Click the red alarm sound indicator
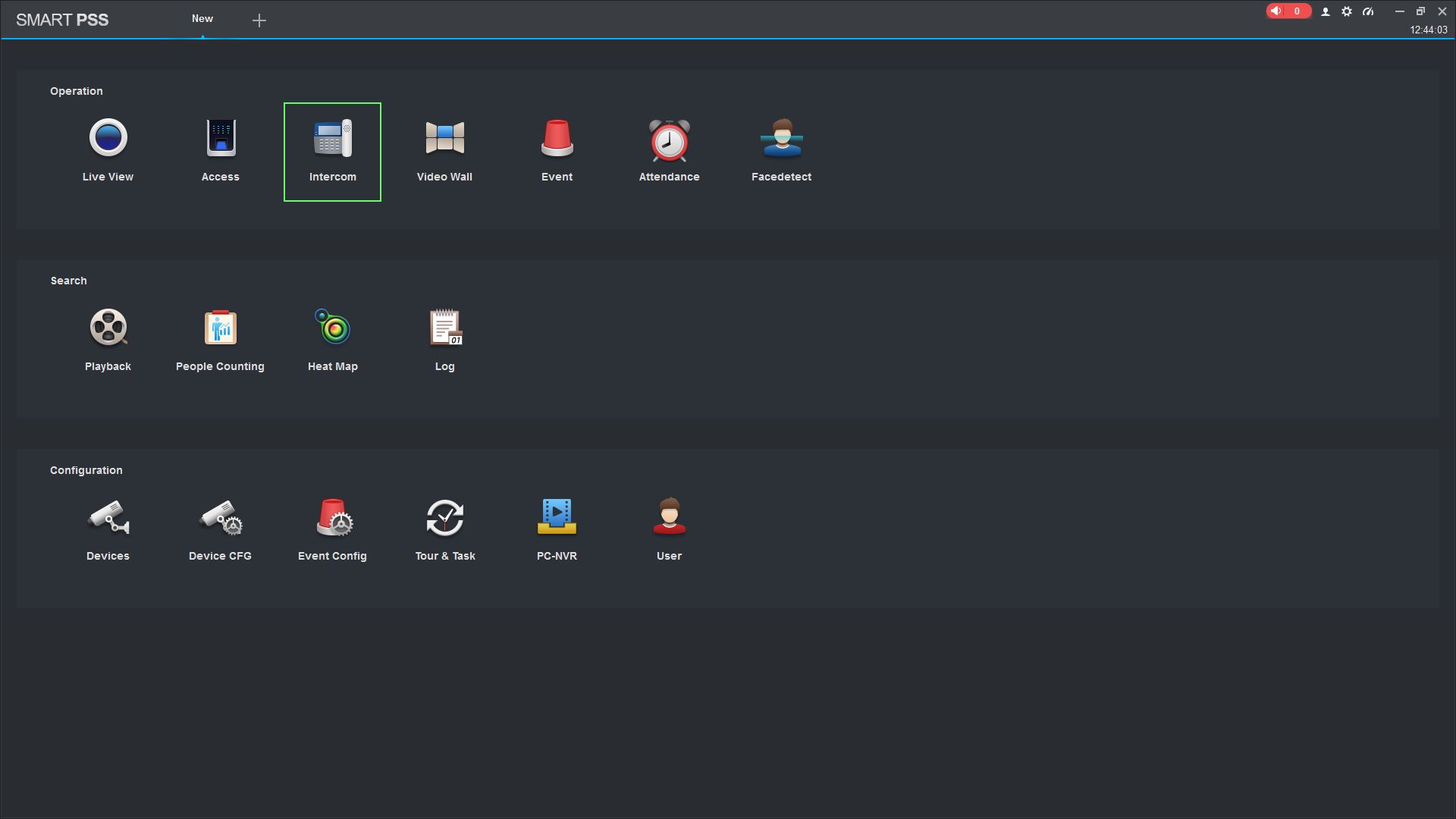The width and height of the screenshot is (1456, 819). [x=1288, y=11]
